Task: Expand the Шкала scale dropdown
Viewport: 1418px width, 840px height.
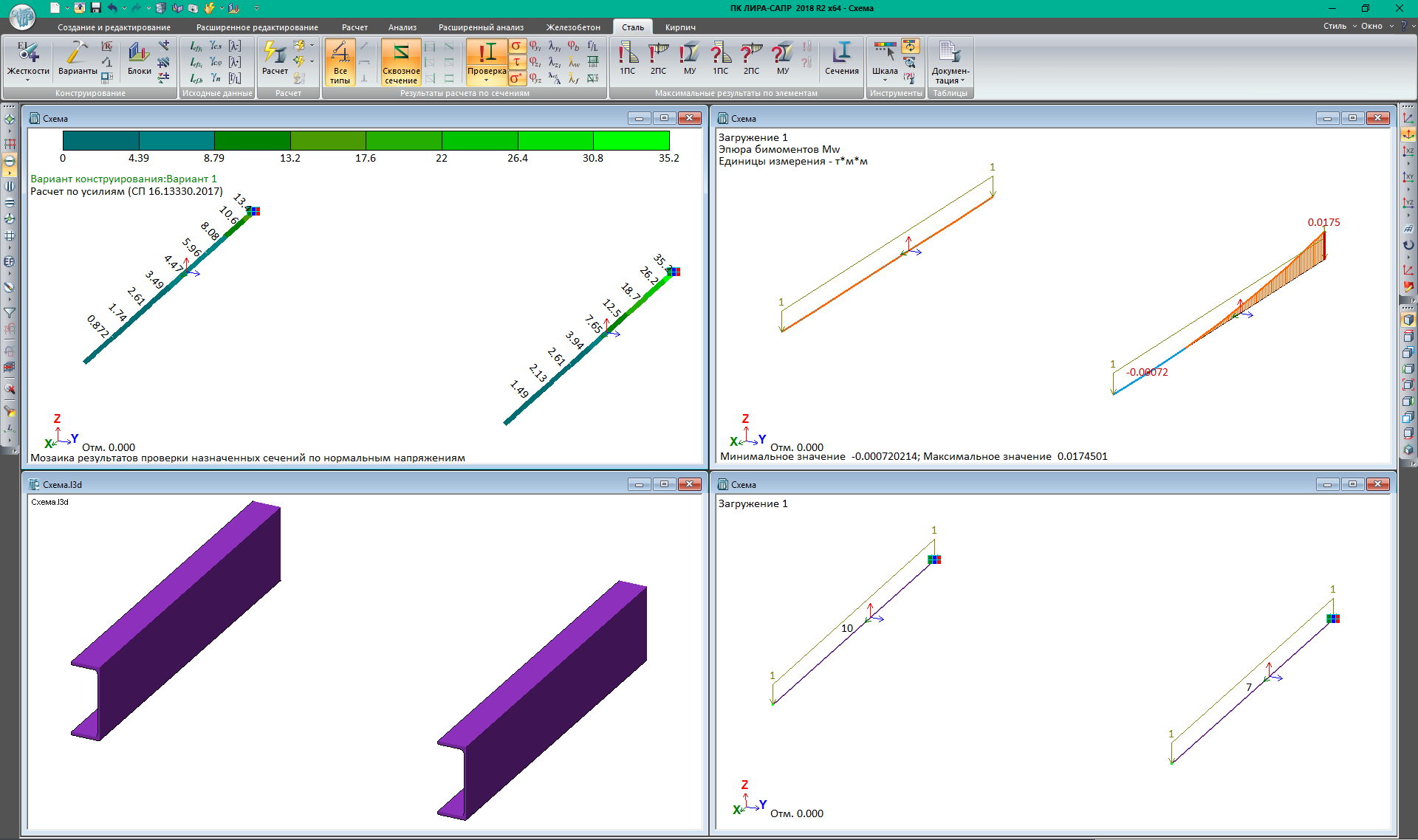Action: [885, 80]
